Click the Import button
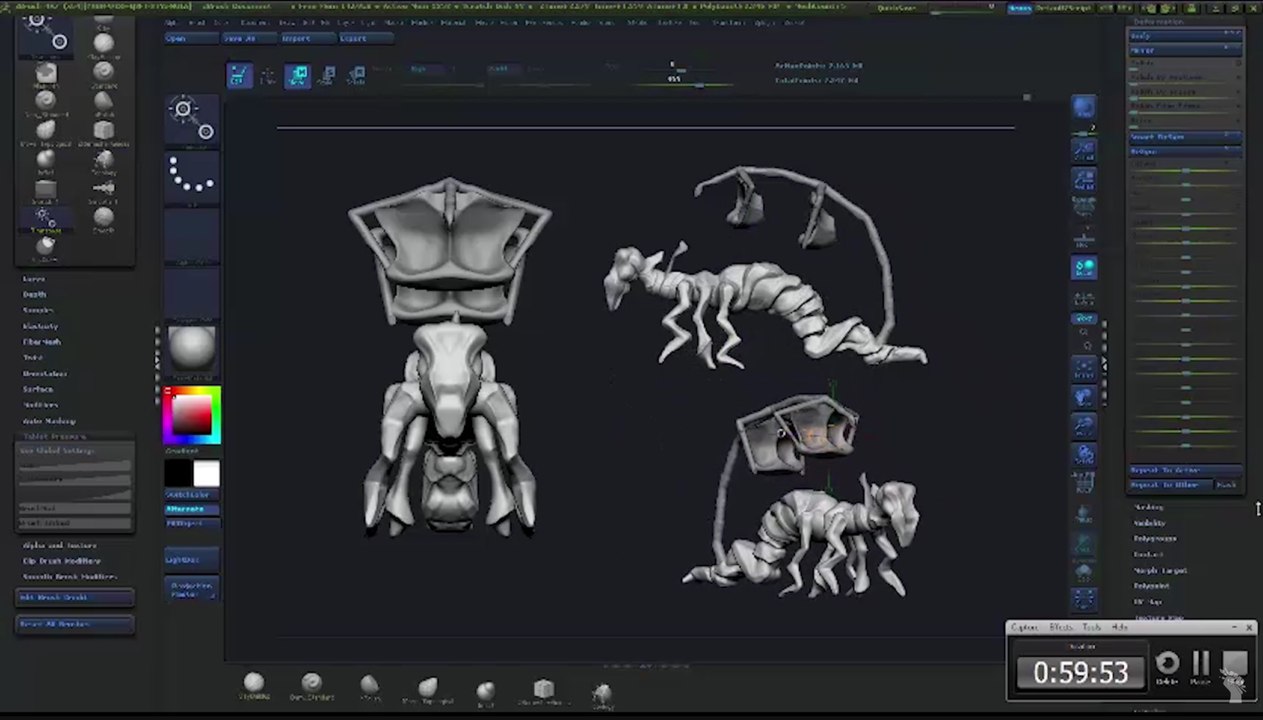 pyautogui.click(x=306, y=38)
